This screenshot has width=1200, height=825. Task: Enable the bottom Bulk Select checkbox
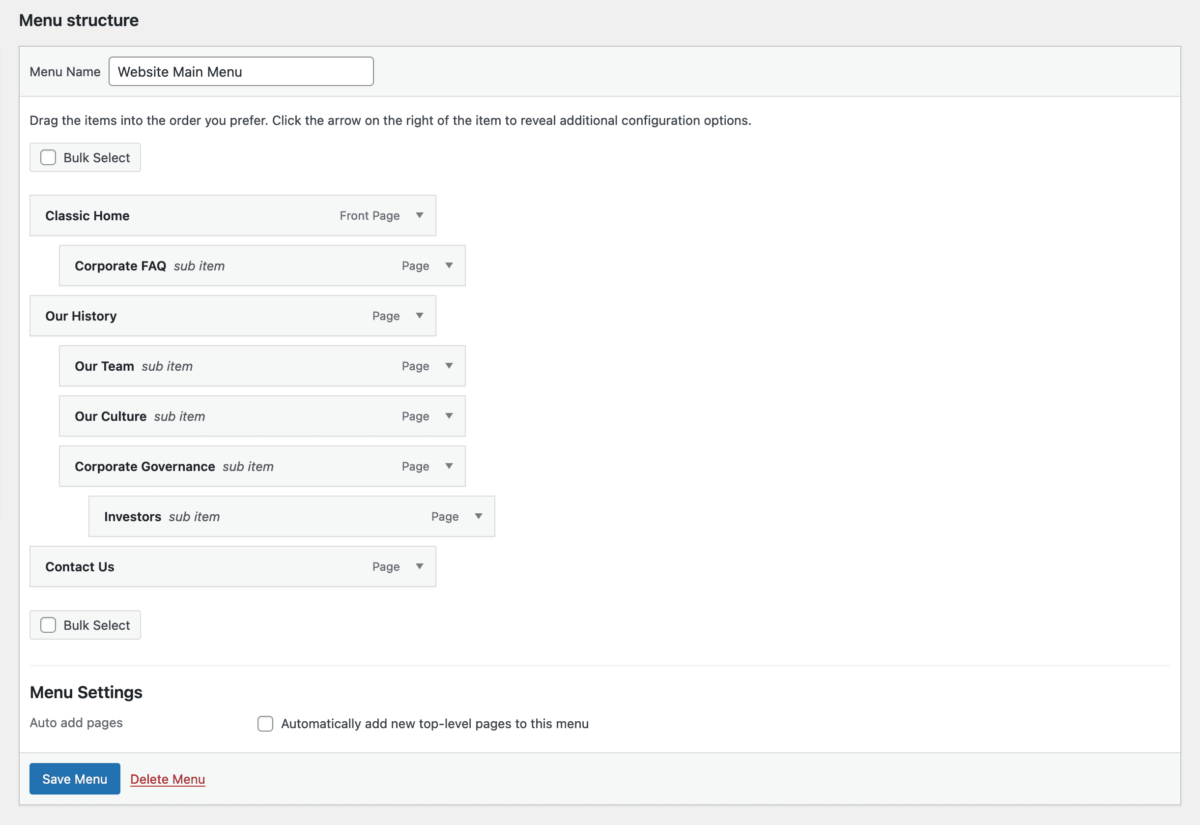tap(47, 624)
